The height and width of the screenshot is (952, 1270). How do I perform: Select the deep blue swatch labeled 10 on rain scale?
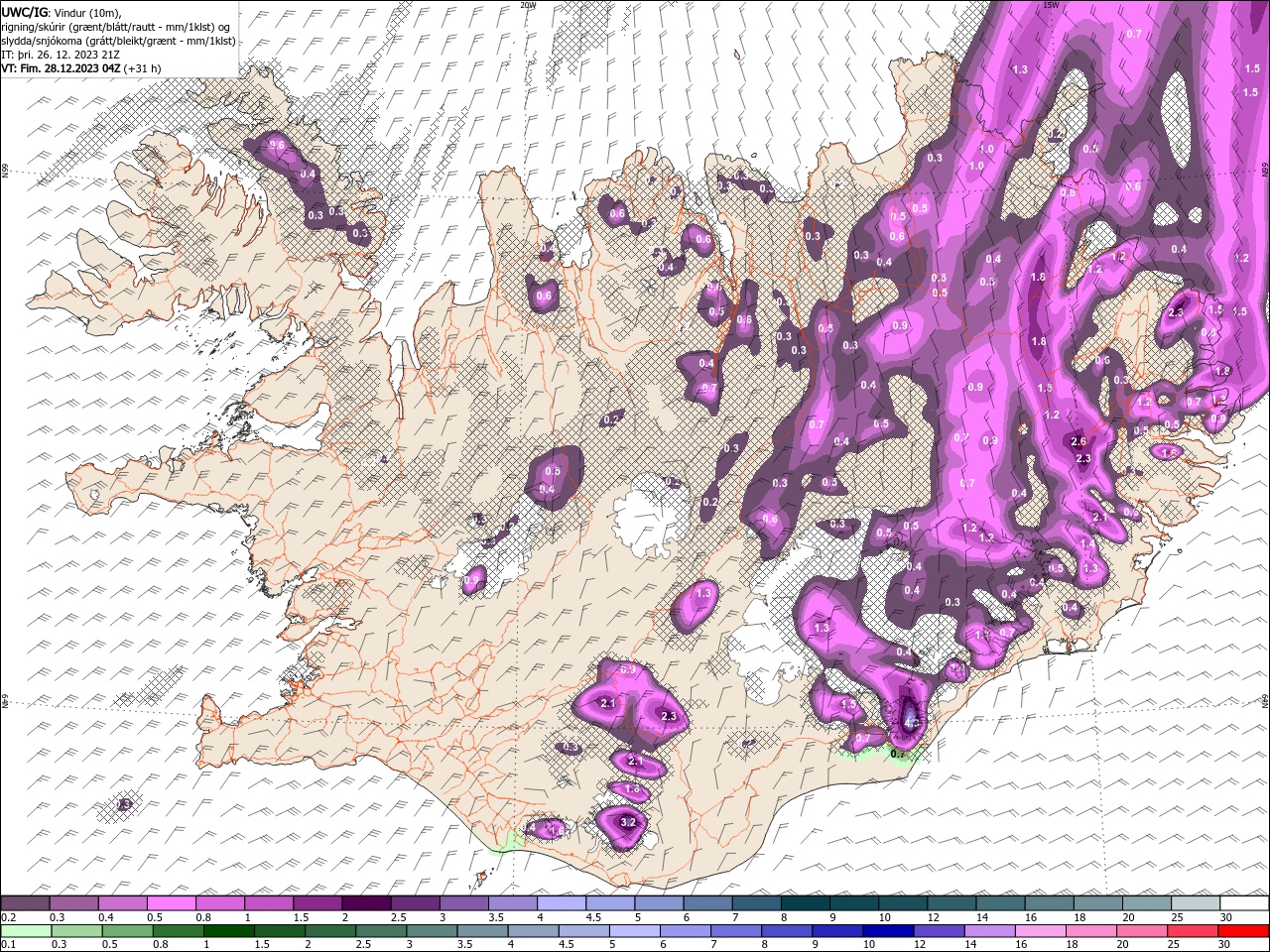[889, 931]
